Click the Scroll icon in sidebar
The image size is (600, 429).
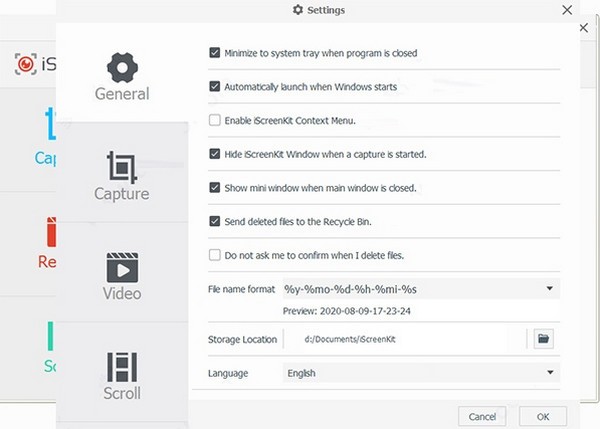point(122,365)
